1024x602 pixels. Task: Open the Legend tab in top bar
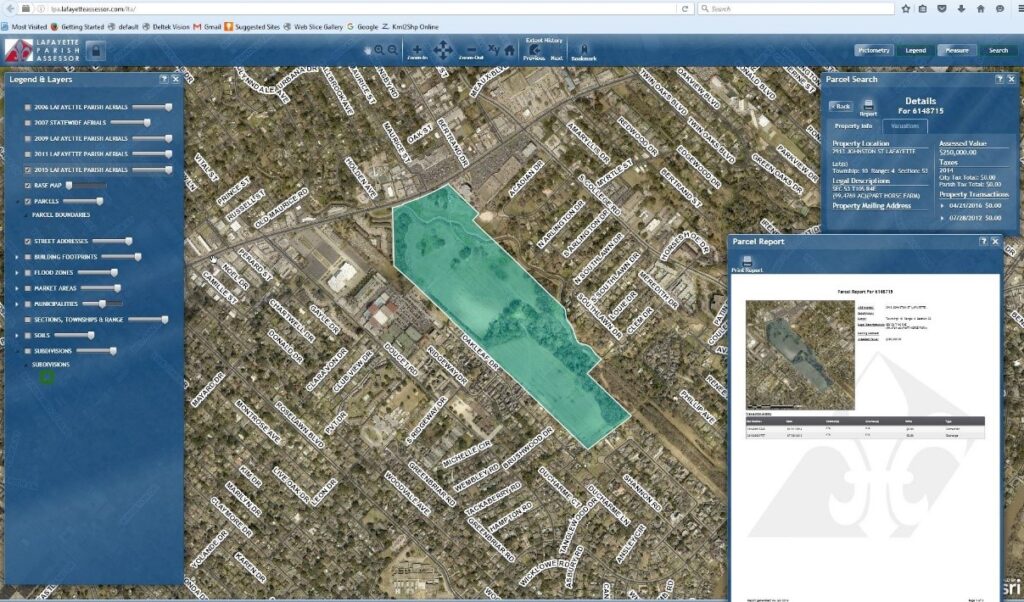point(915,50)
